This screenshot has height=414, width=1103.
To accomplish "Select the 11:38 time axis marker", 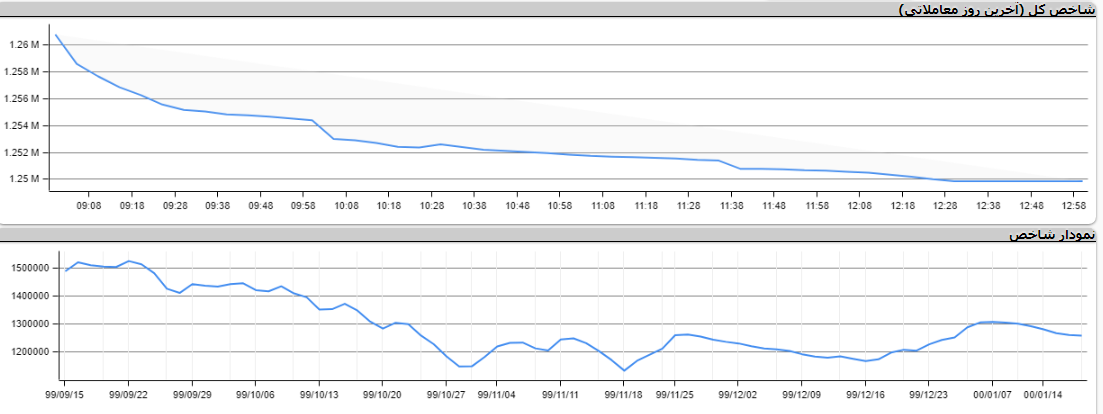I will click(x=731, y=205).
